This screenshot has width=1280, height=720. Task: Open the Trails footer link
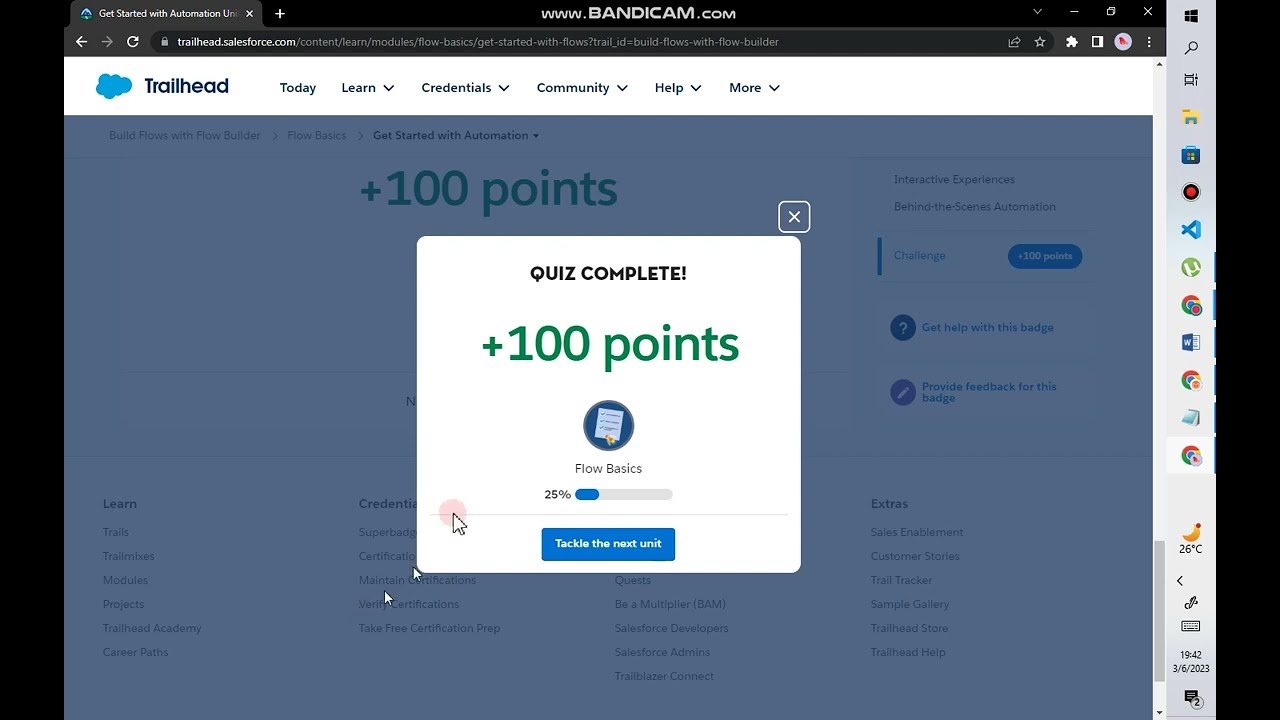[x=116, y=532]
